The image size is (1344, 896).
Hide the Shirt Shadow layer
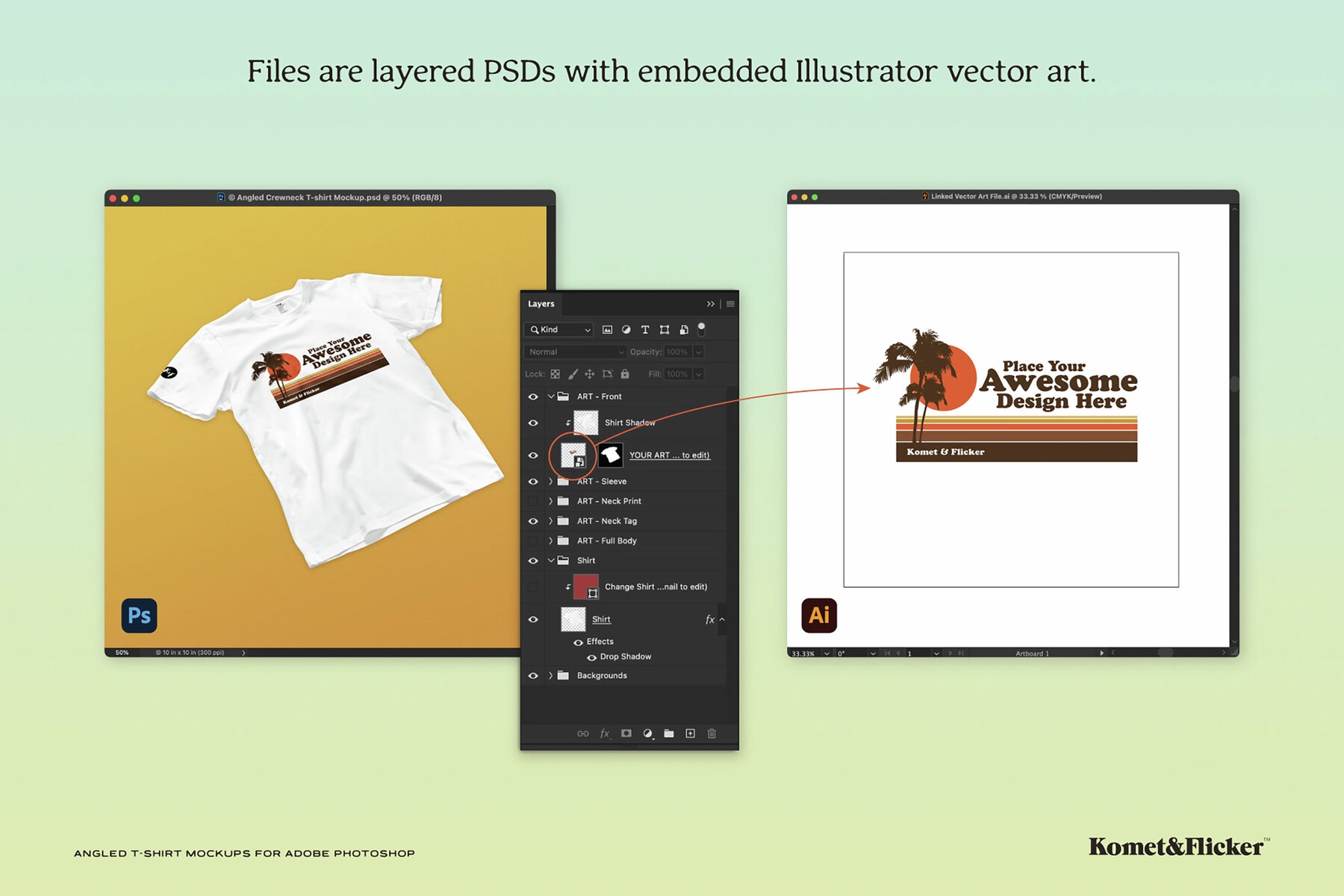click(533, 422)
